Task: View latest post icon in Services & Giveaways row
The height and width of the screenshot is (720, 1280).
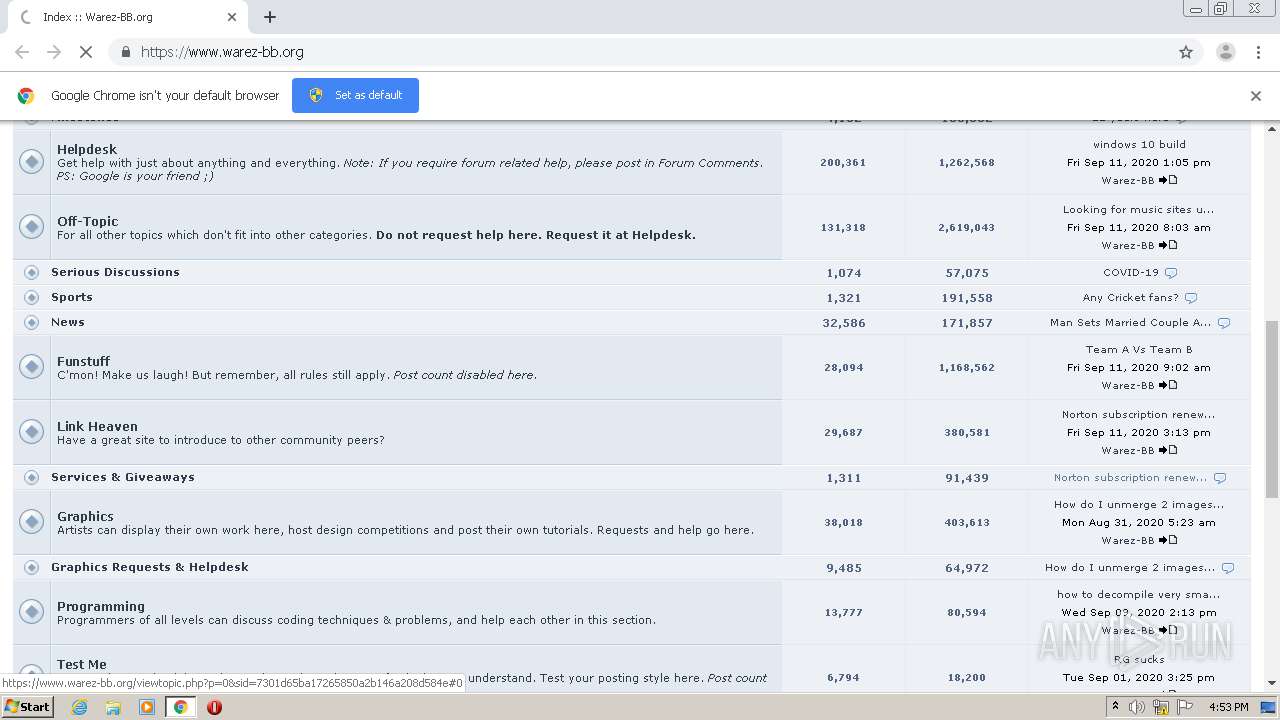Action: [1219, 478]
